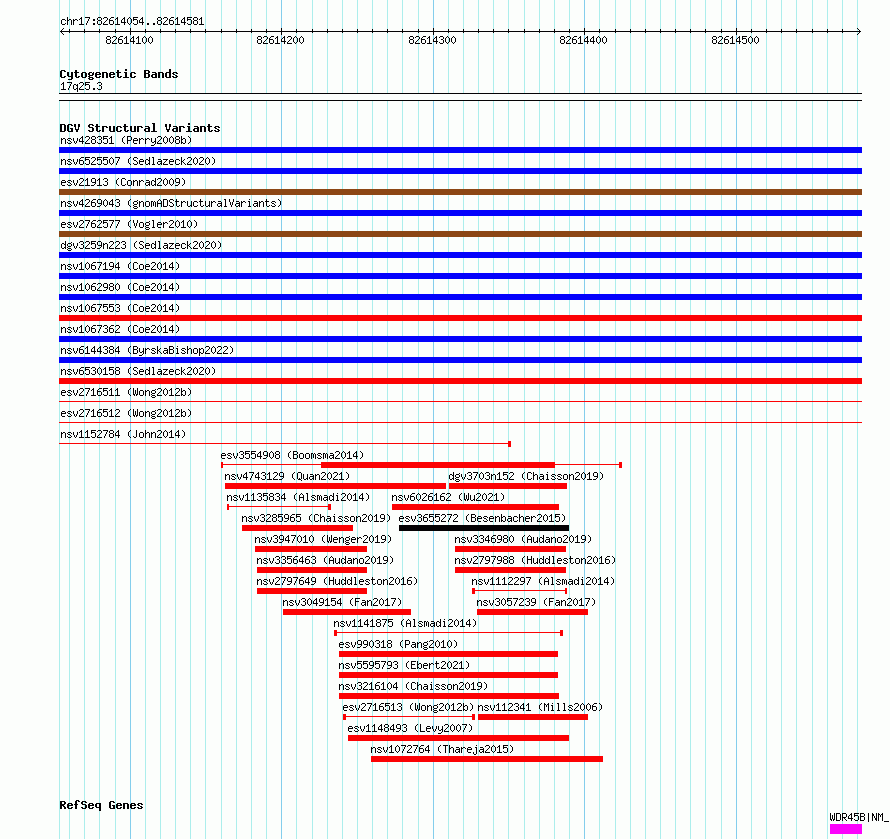Open nsv3057239 (Fan2017) label

pos(536,602)
